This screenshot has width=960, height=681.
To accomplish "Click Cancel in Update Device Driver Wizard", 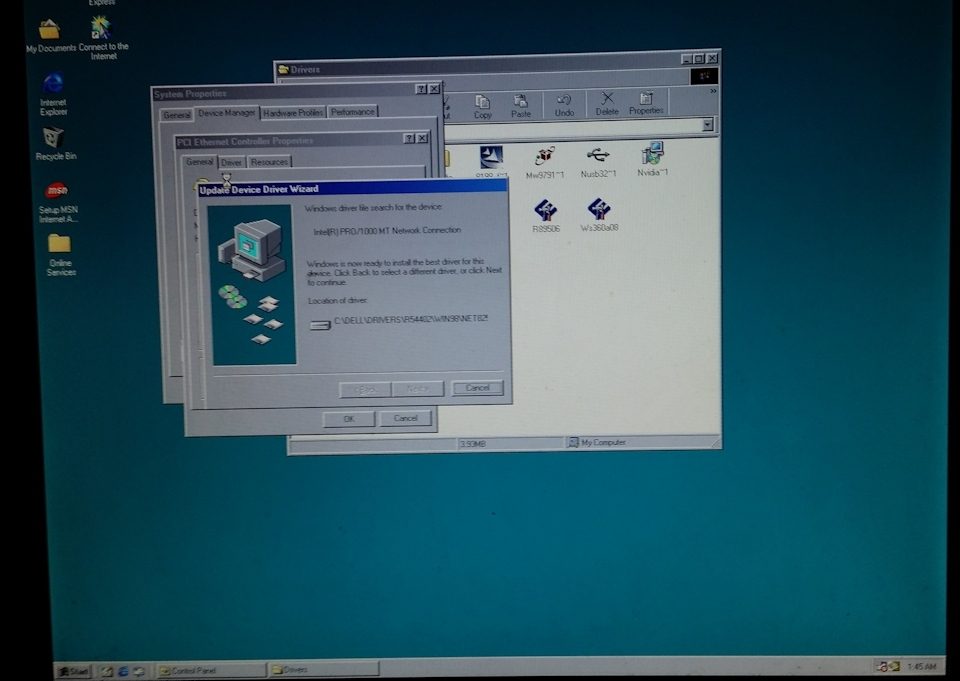I will (x=477, y=388).
